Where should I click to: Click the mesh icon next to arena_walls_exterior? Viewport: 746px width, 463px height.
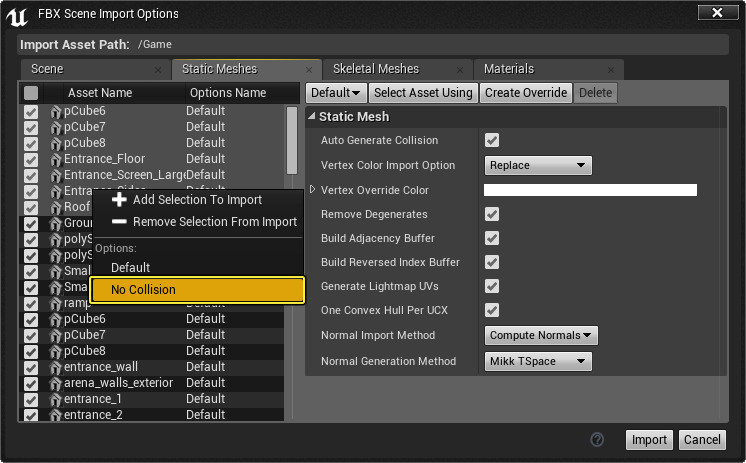[x=56, y=383]
